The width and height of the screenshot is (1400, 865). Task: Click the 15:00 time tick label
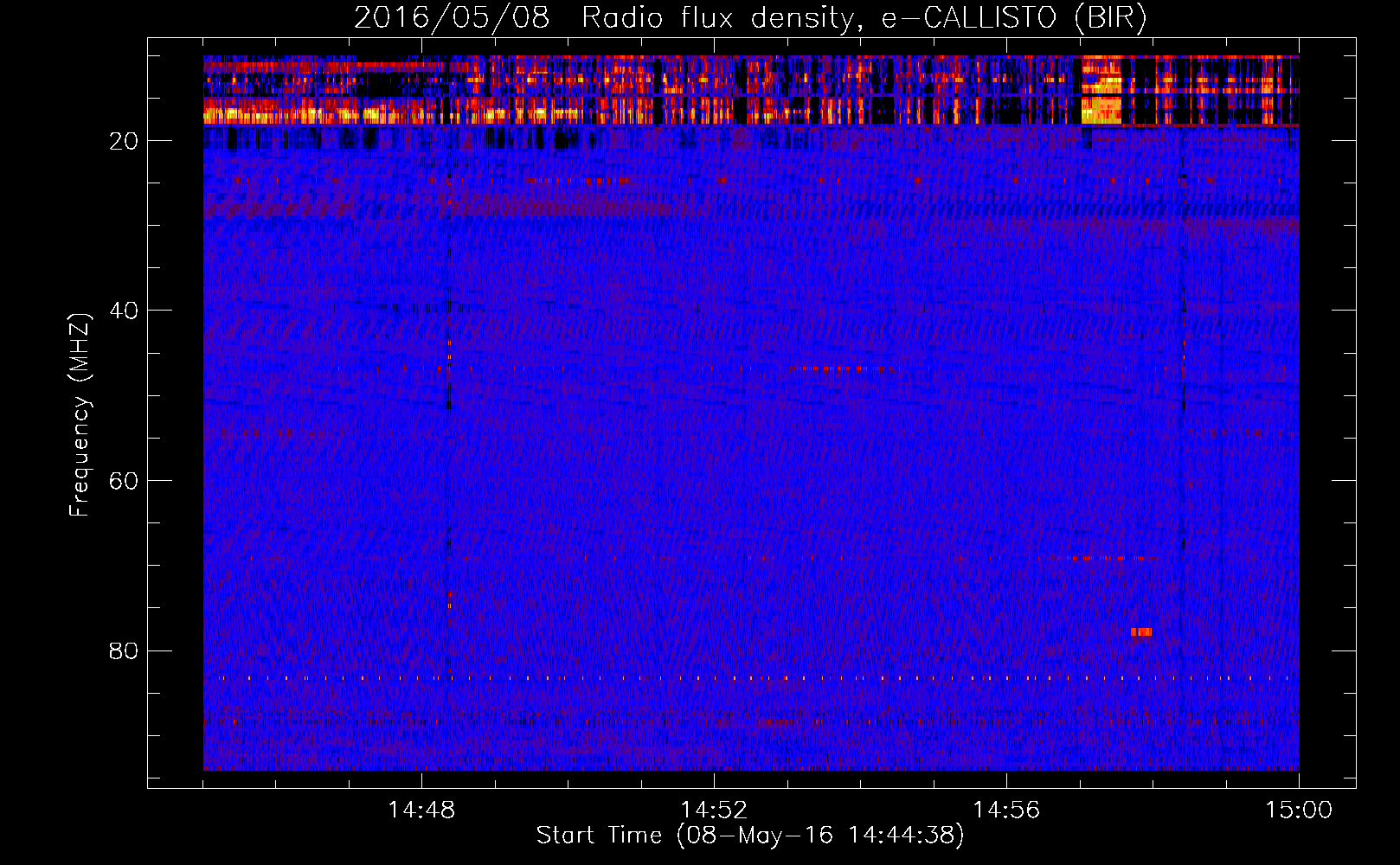coord(1299,811)
